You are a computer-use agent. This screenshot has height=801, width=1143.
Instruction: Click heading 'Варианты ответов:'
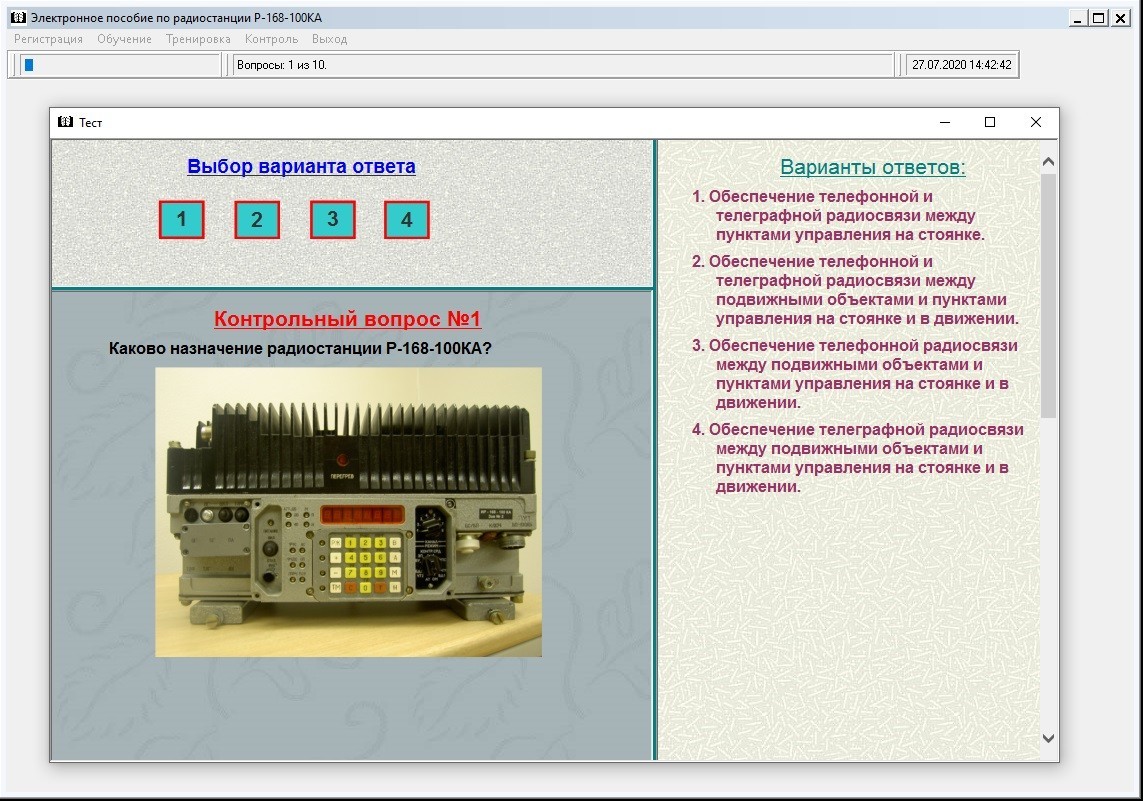tap(873, 168)
